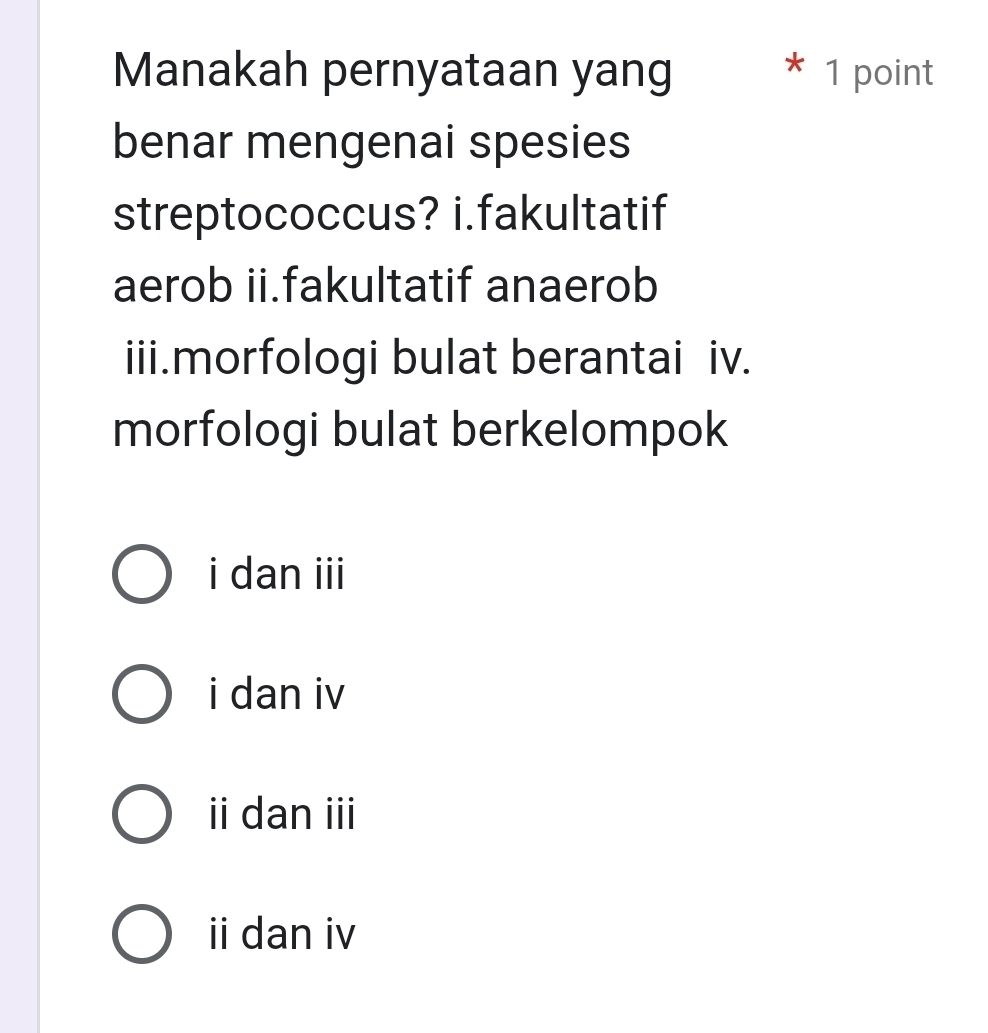Click the 'benar mengenai spesies' text line
Screen dimensions: 988x1033
click(x=372, y=144)
